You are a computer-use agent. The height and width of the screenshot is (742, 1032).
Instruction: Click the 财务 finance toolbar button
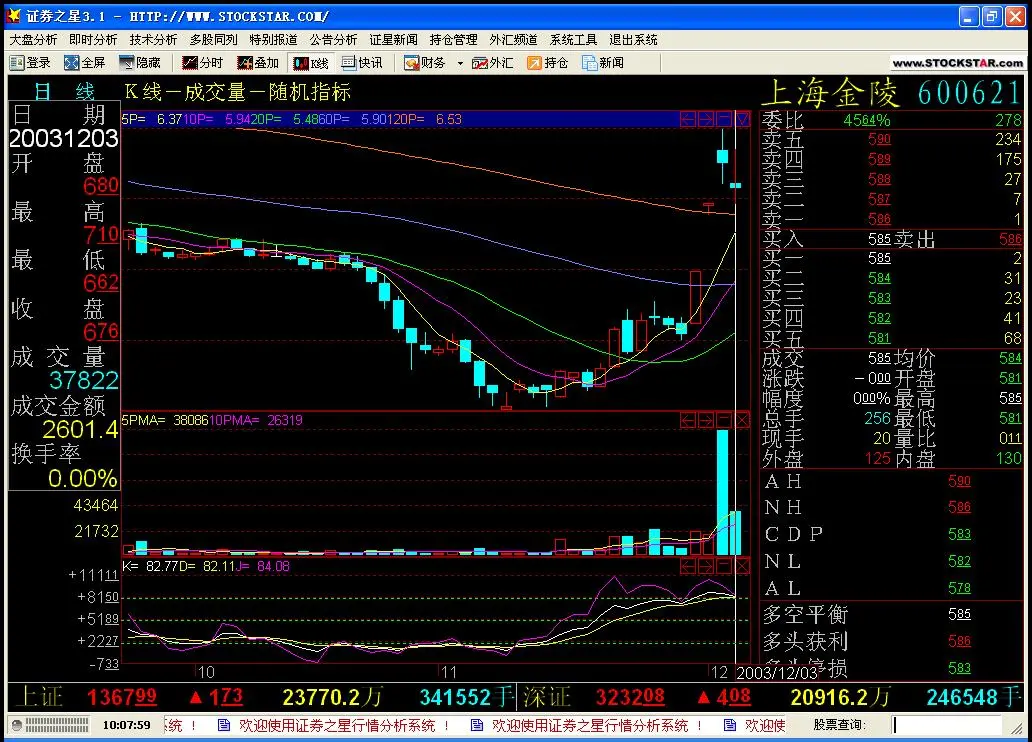pos(425,63)
